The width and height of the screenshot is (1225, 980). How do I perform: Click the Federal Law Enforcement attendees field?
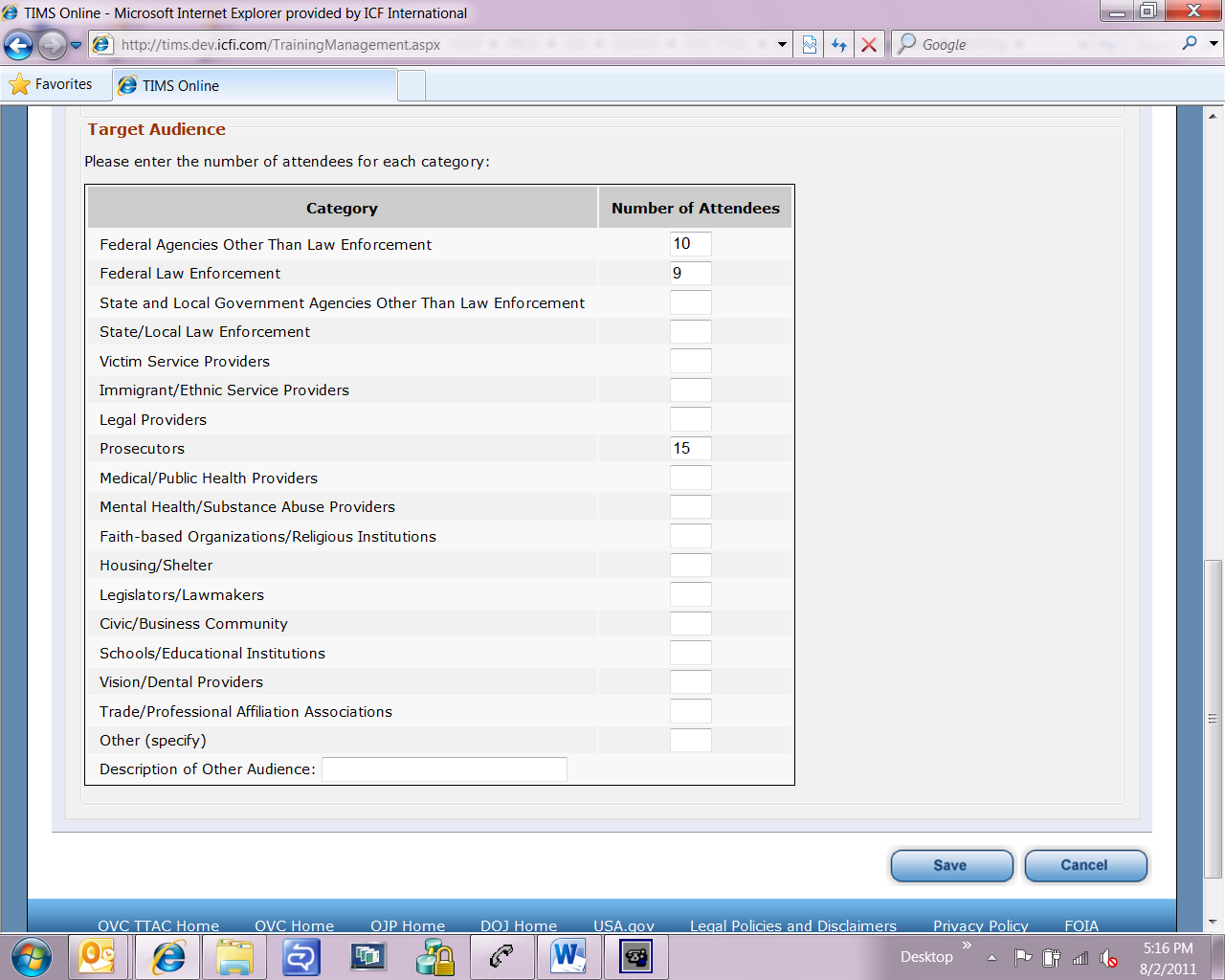(691, 274)
